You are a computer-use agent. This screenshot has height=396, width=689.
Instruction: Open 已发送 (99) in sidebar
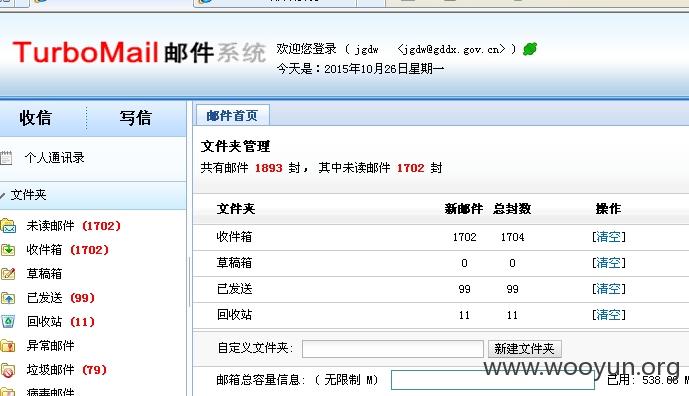point(61,298)
